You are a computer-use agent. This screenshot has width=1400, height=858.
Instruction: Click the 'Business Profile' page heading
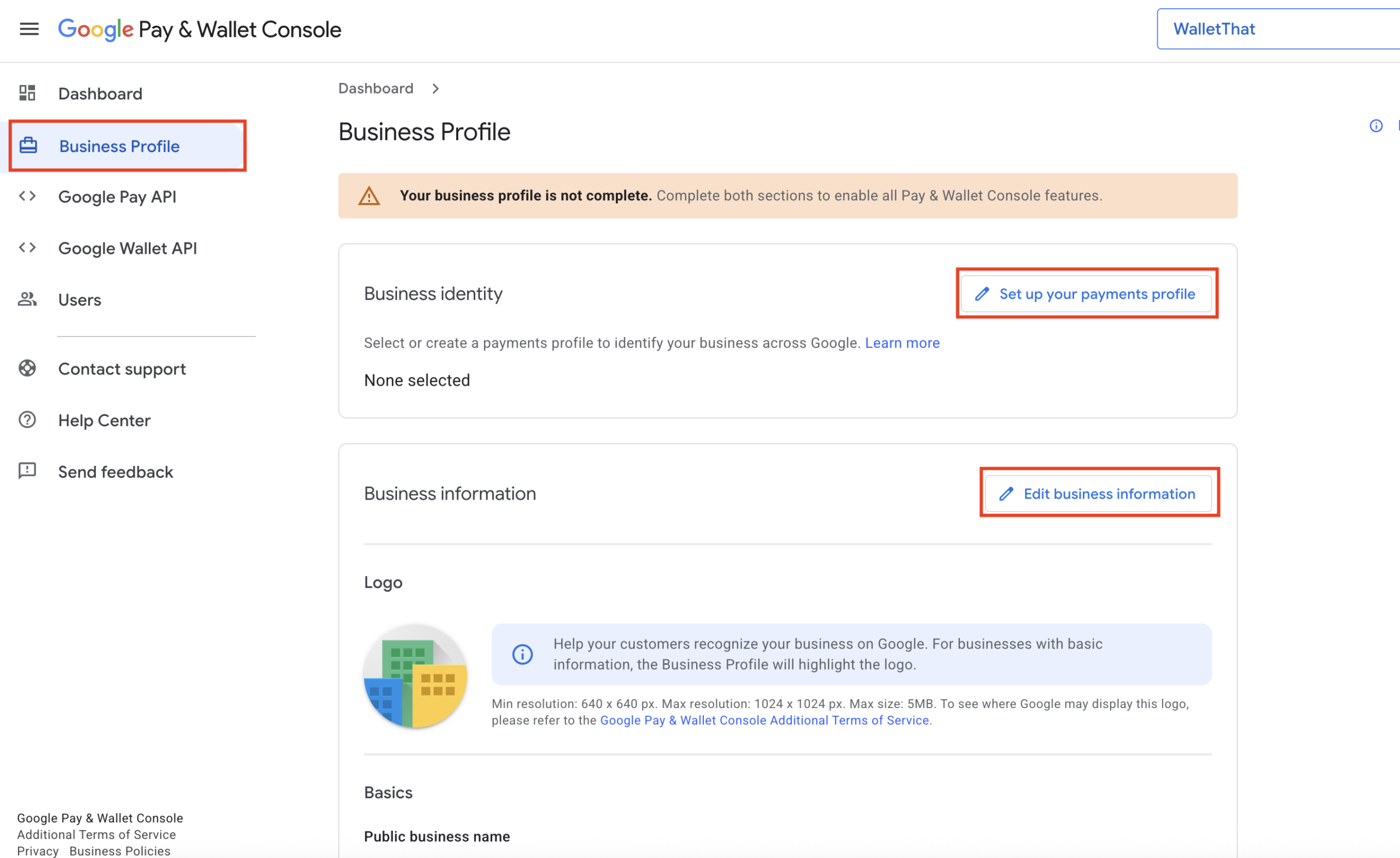(424, 132)
